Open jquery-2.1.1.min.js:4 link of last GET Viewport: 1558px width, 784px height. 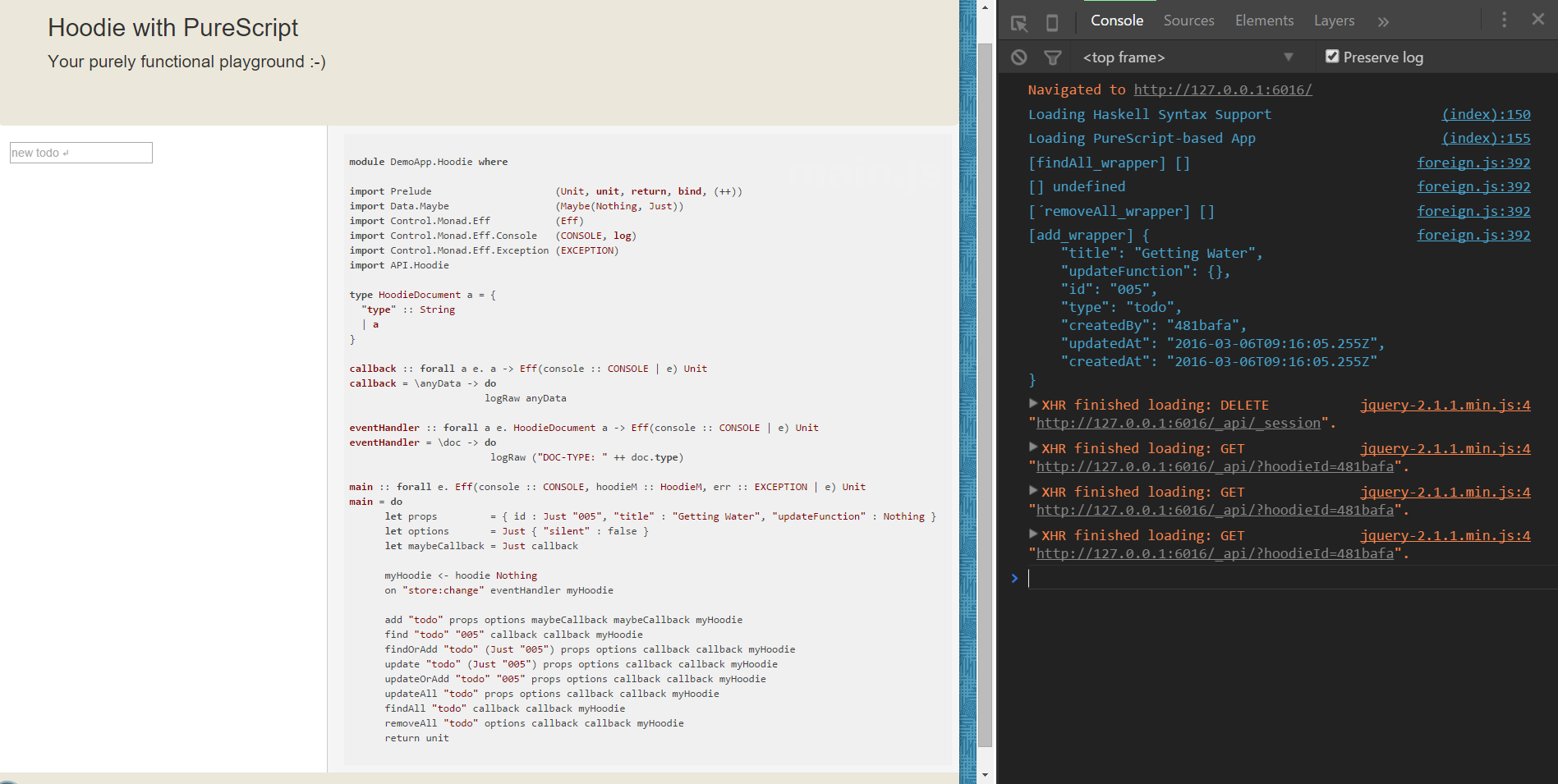[x=1445, y=535]
